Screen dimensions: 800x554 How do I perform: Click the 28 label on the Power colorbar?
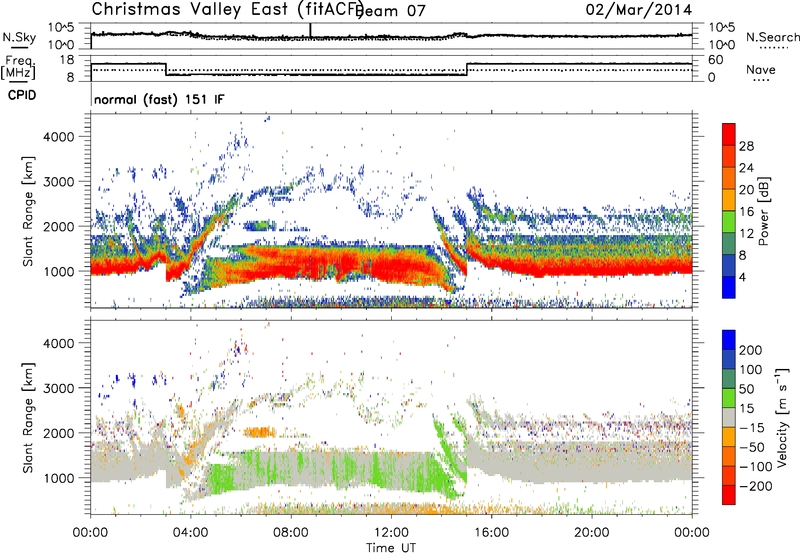pyautogui.click(x=746, y=146)
